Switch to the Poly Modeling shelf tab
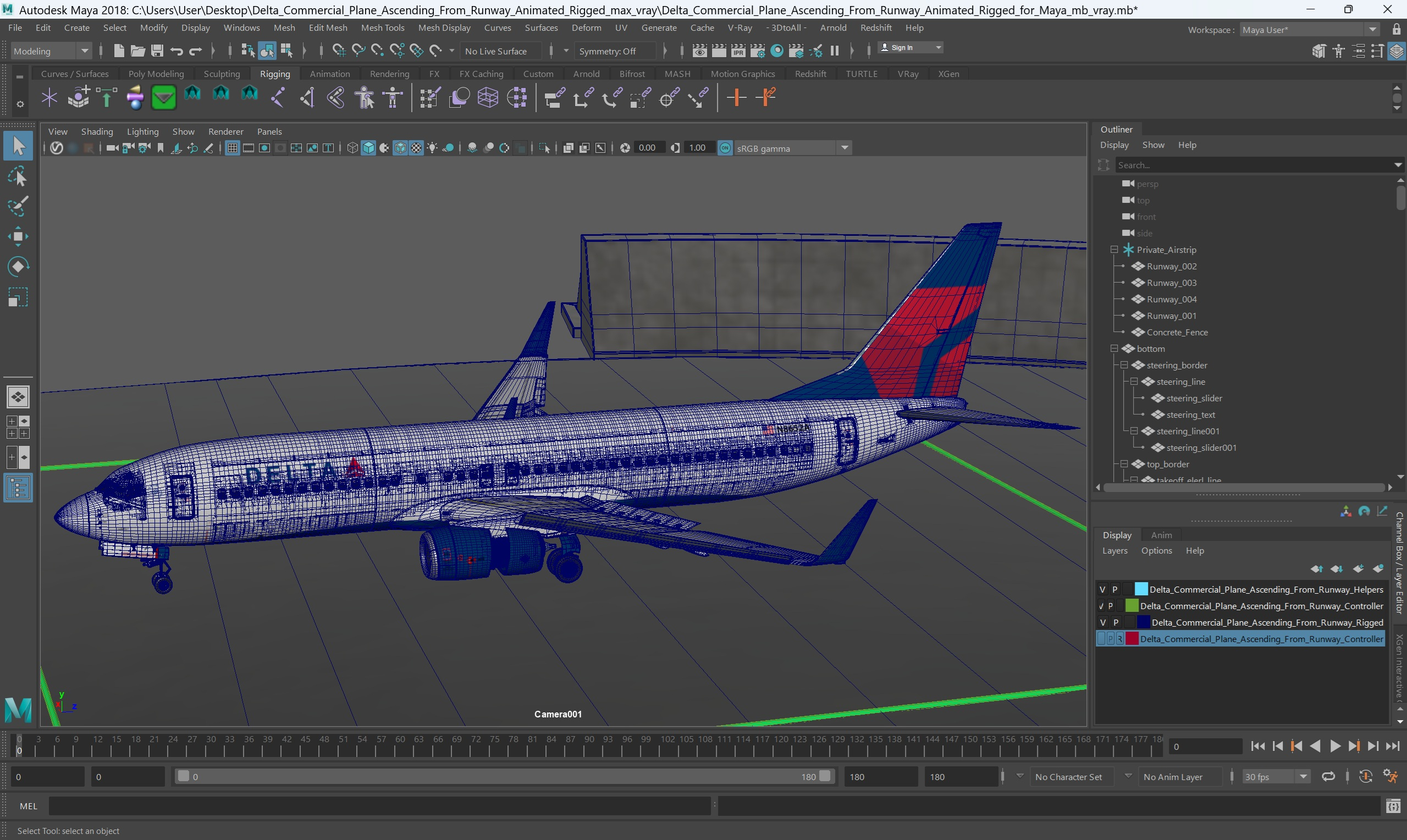Image resolution: width=1407 pixels, height=840 pixels. pos(156,74)
